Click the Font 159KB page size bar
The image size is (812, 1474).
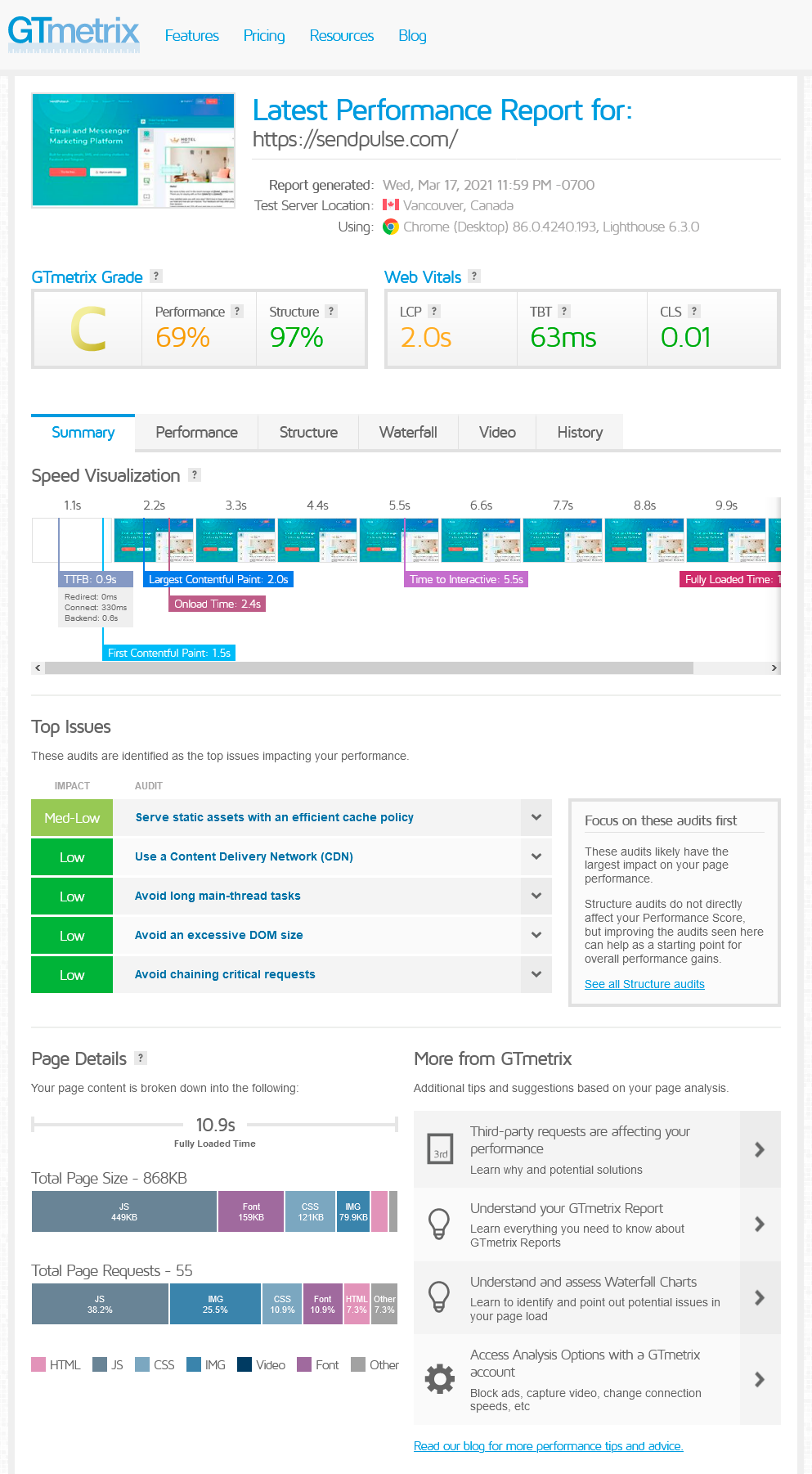(x=251, y=1211)
